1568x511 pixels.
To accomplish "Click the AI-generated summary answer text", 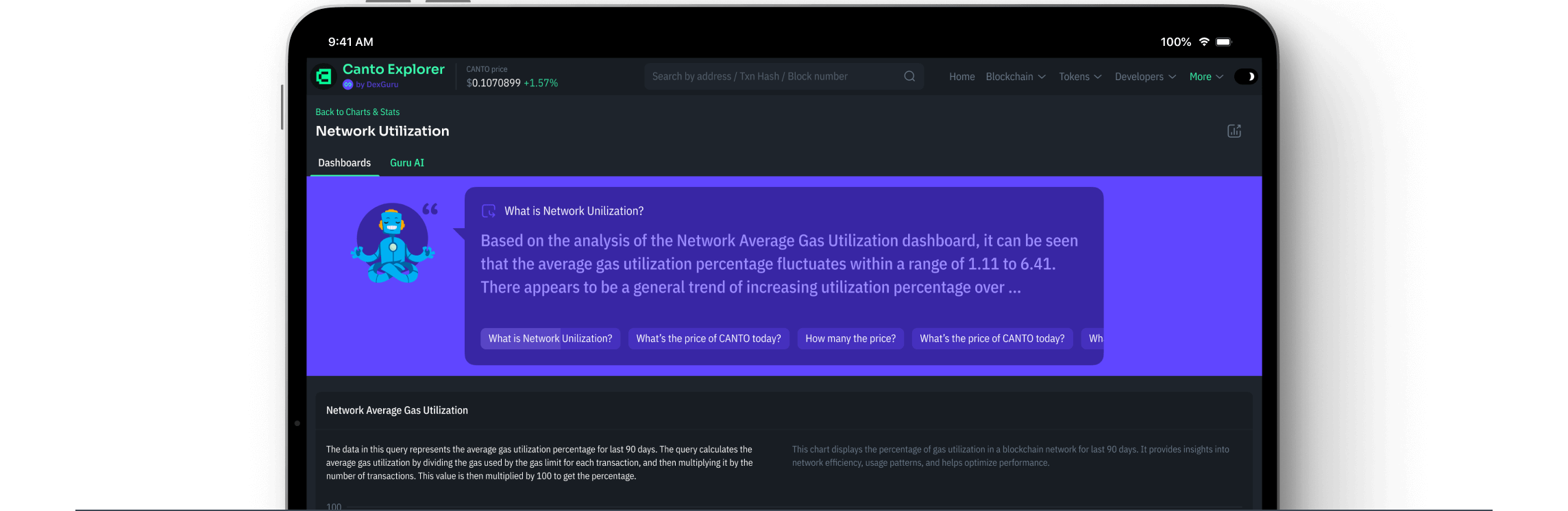I will (779, 264).
